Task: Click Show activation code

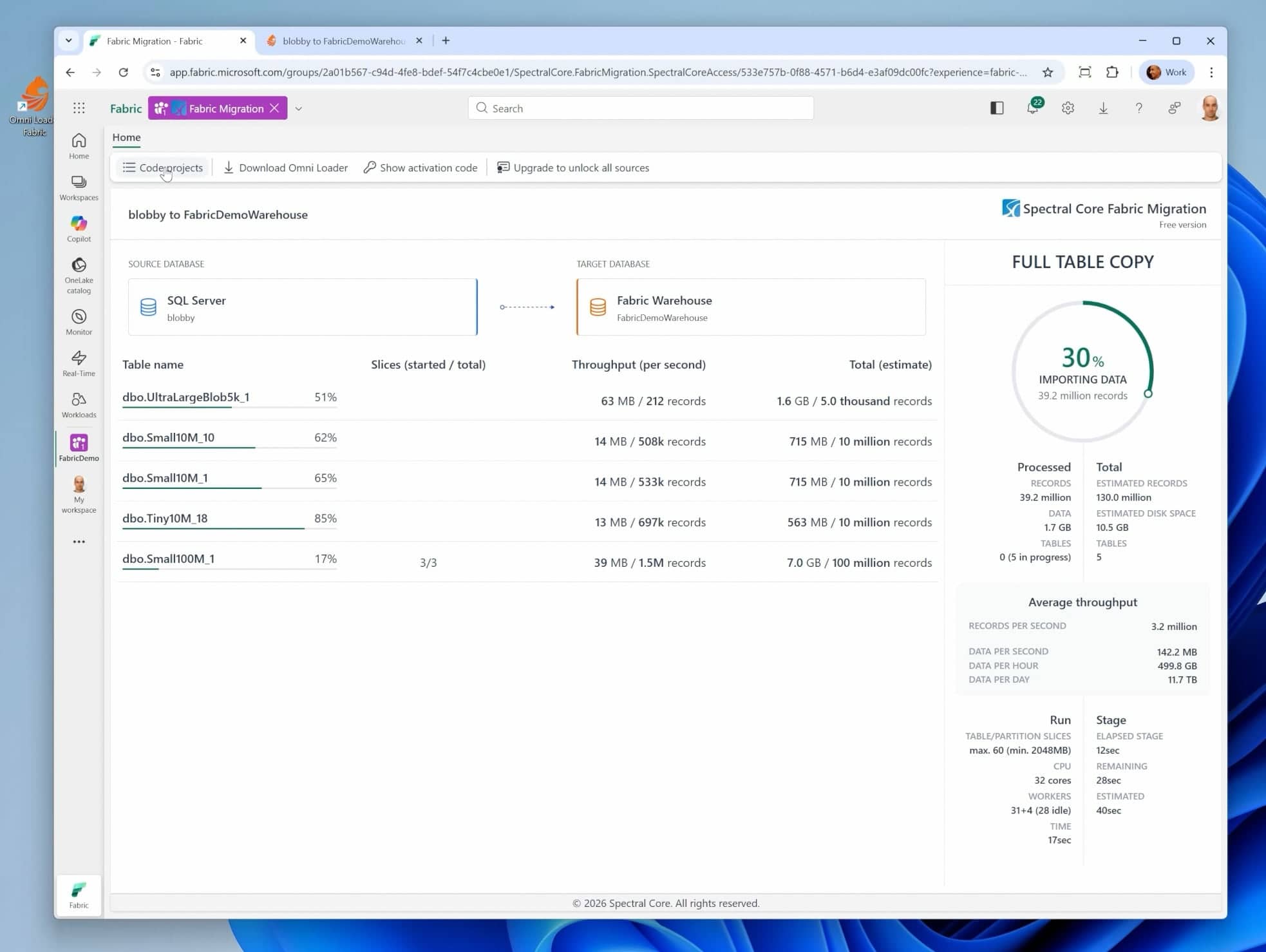Action: [x=420, y=167]
